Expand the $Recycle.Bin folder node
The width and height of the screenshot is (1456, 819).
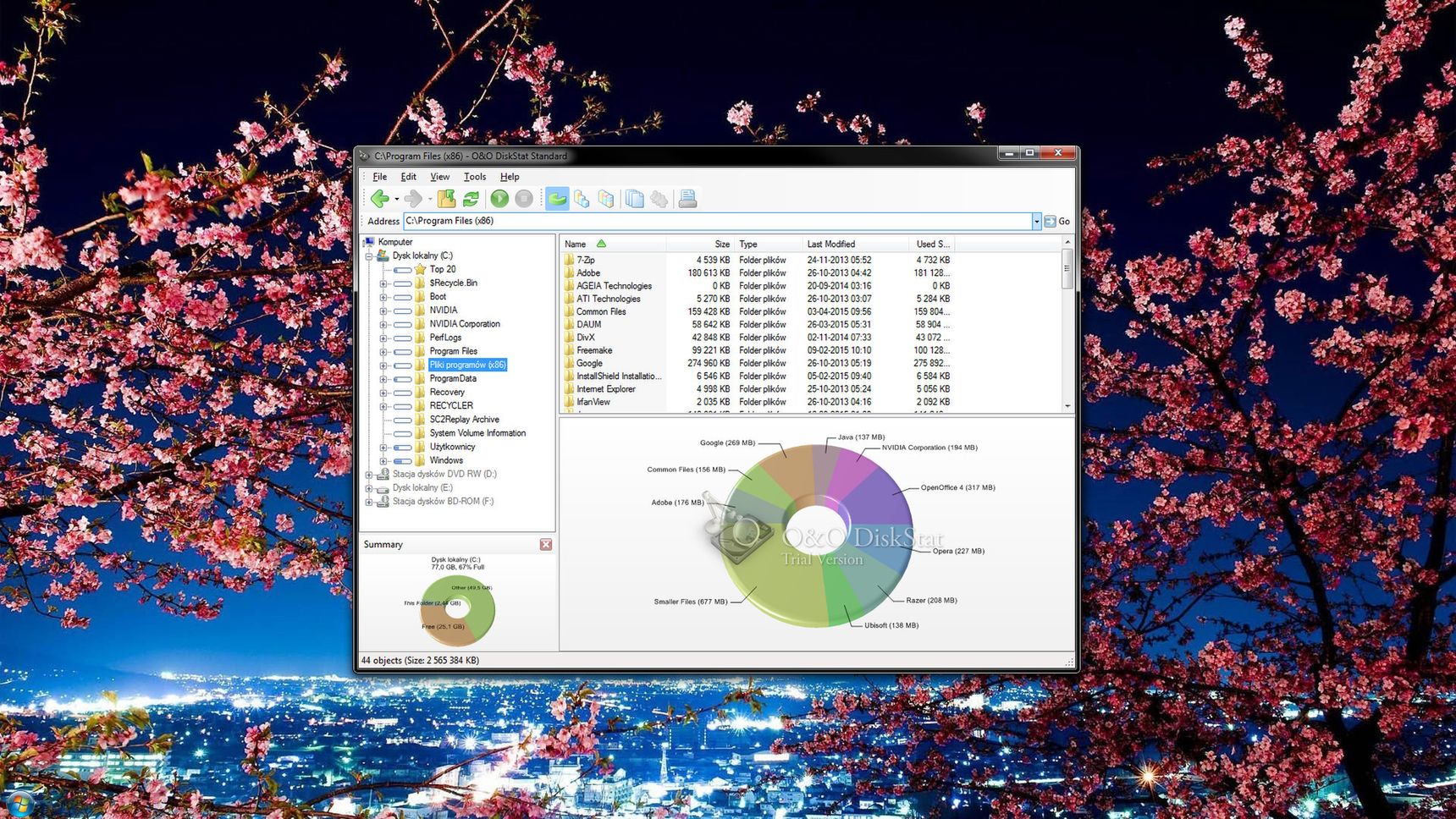point(383,283)
